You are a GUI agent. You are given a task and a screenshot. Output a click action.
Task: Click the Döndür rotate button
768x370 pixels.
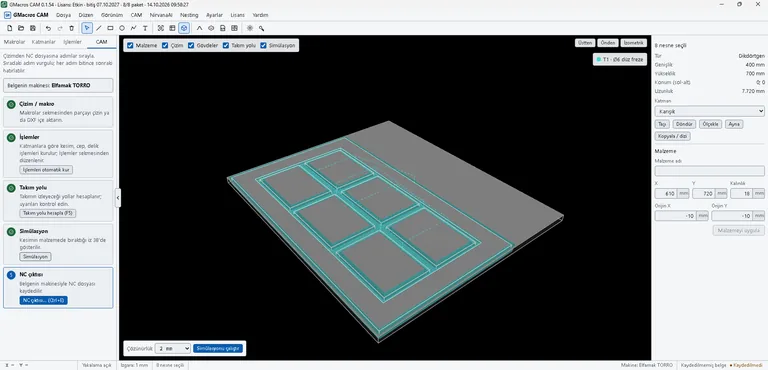click(684, 124)
